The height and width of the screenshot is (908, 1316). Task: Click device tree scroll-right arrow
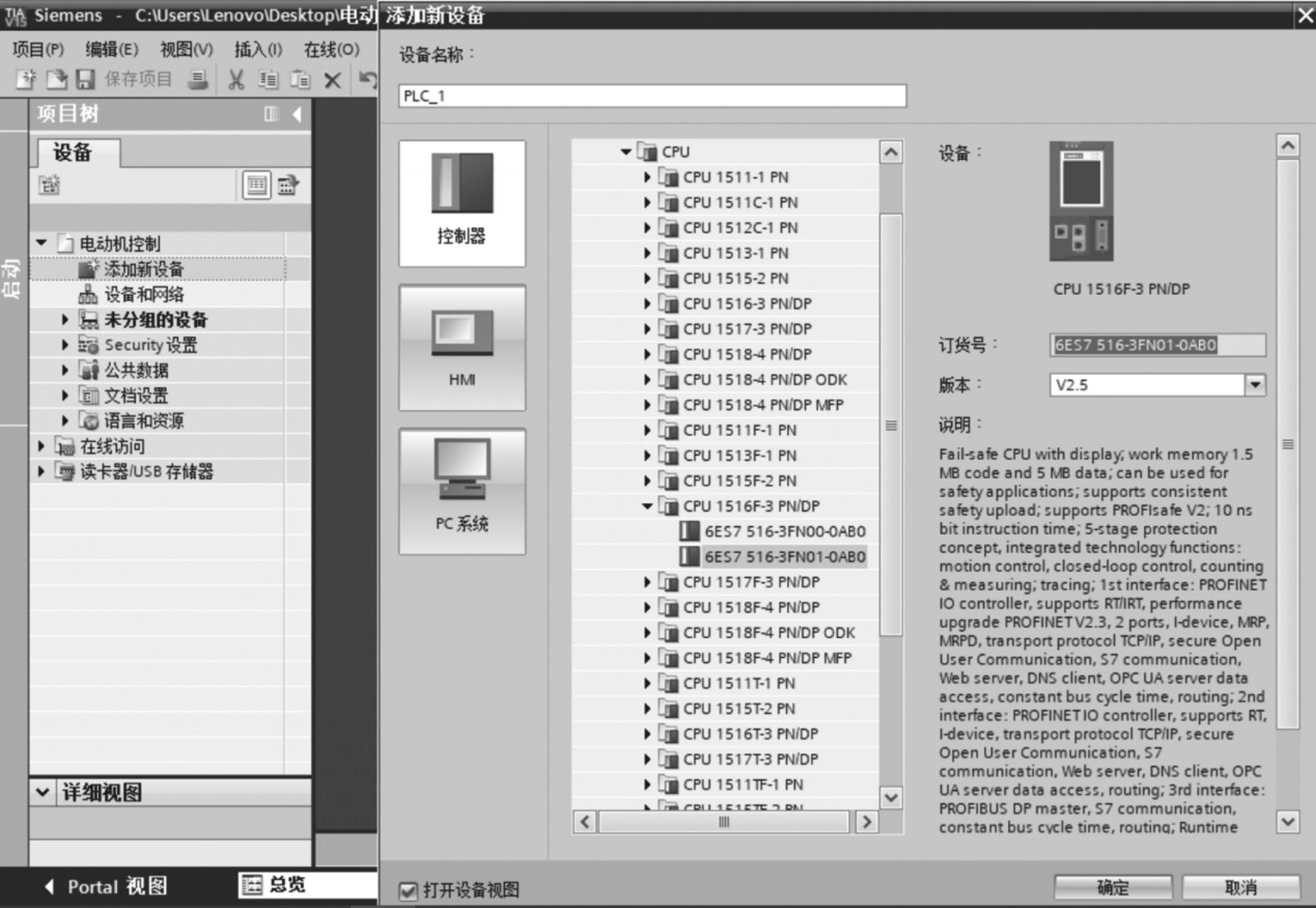coord(867,822)
